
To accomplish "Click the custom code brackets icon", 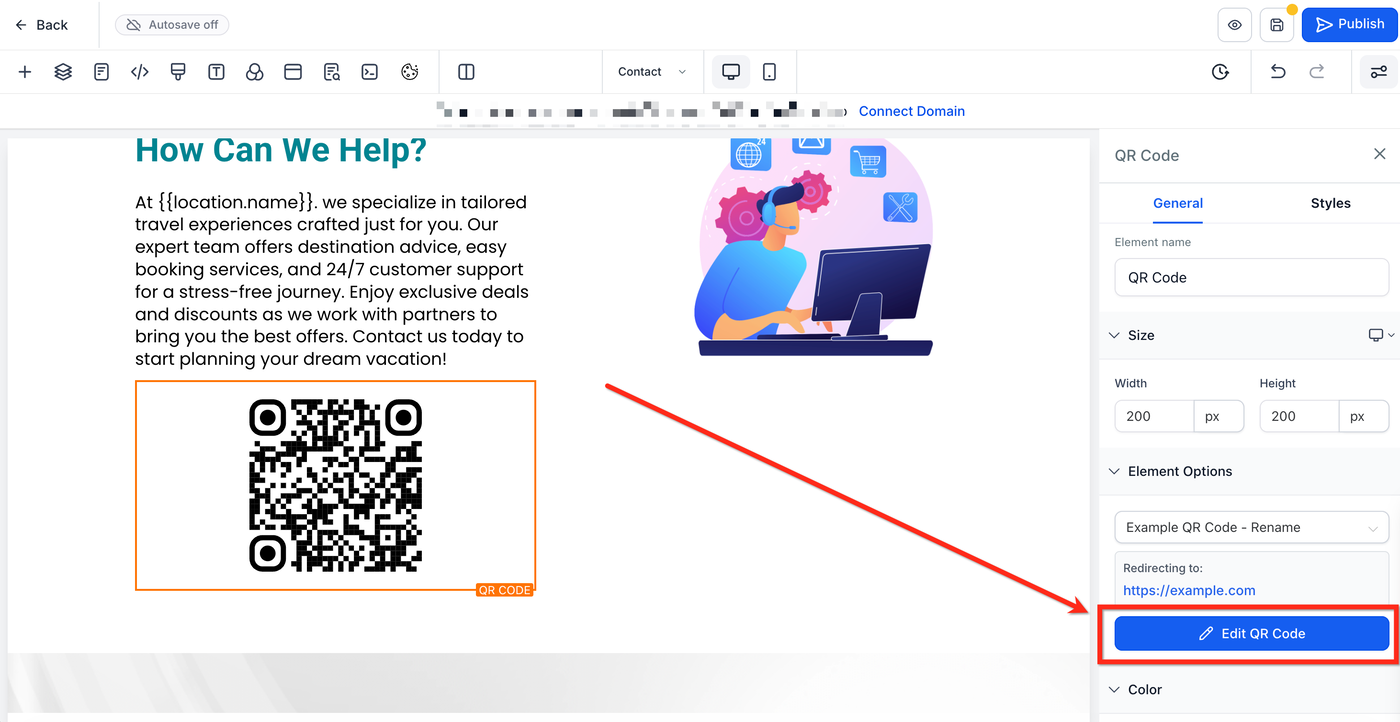I will point(140,72).
